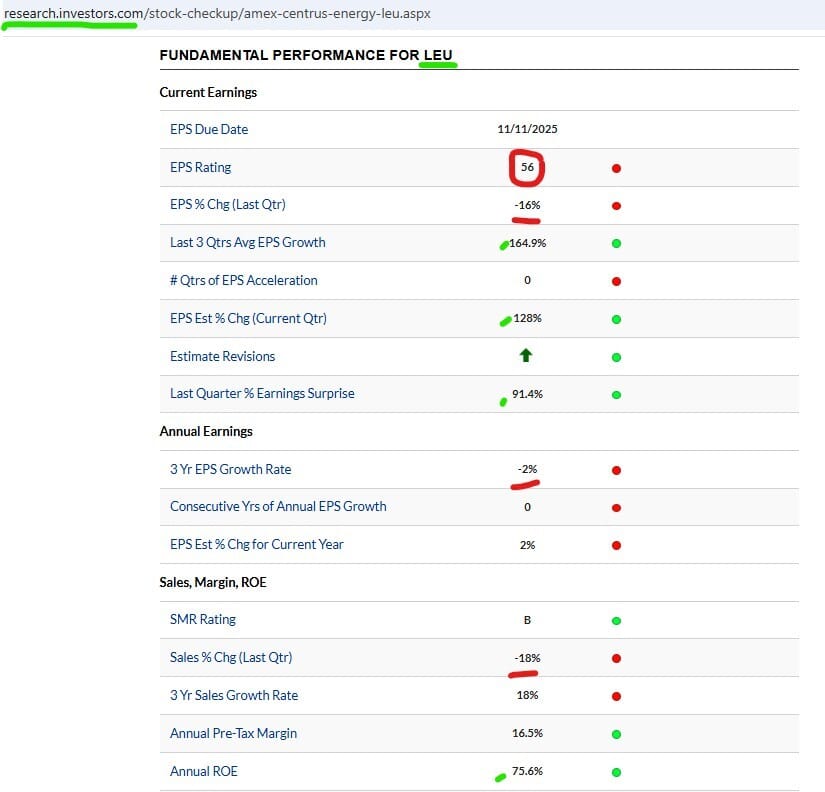This screenshot has height=792, width=825.
Task: Open EPS Est % Chg (Current Qtr) link
Action: click(x=248, y=318)
